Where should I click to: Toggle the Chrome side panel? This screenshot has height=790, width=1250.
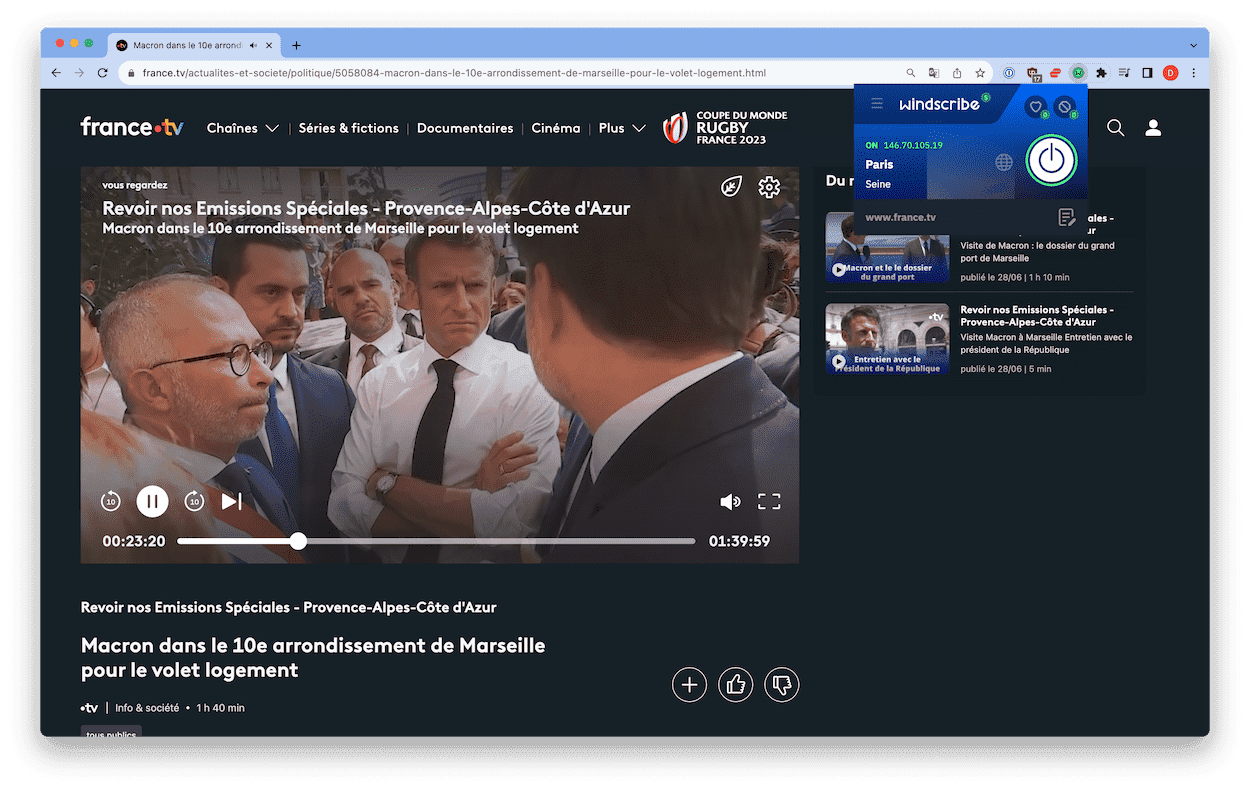click(x=1147, y=73)
